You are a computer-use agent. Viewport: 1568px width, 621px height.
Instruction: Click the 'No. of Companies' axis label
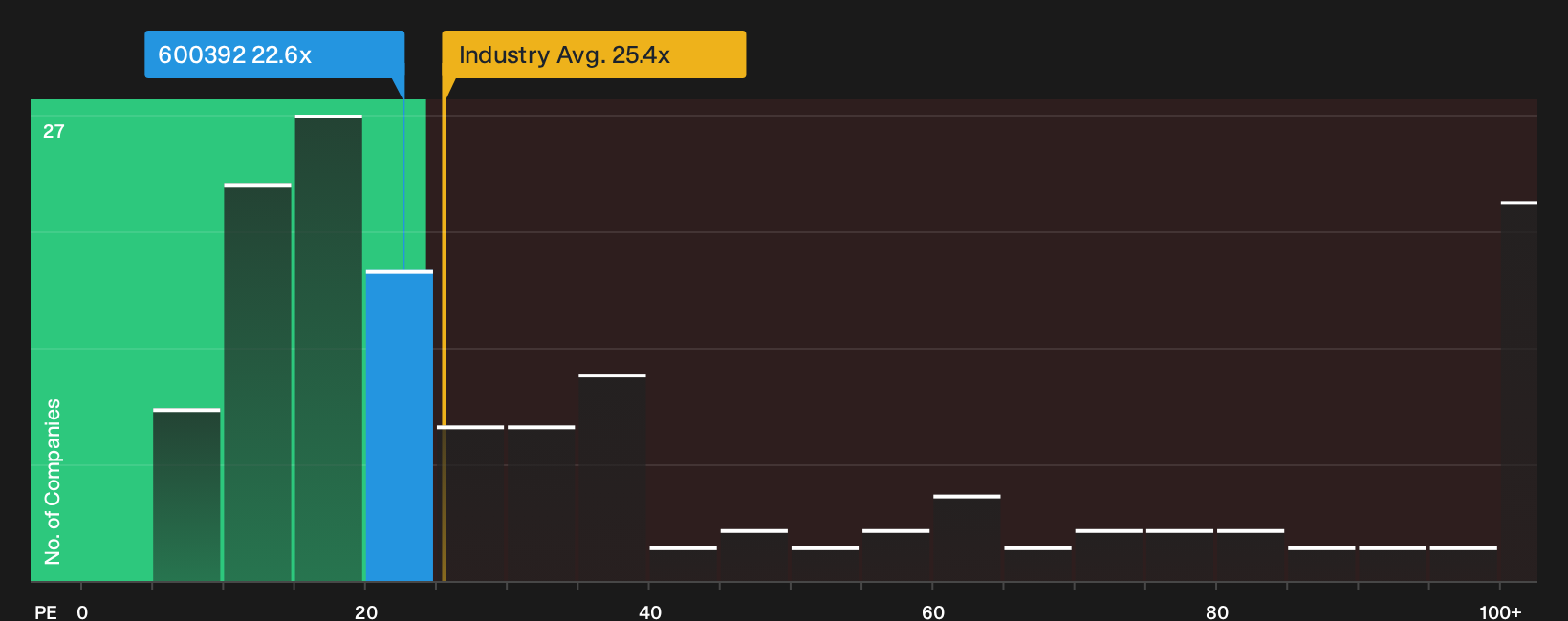pos(53,482)
